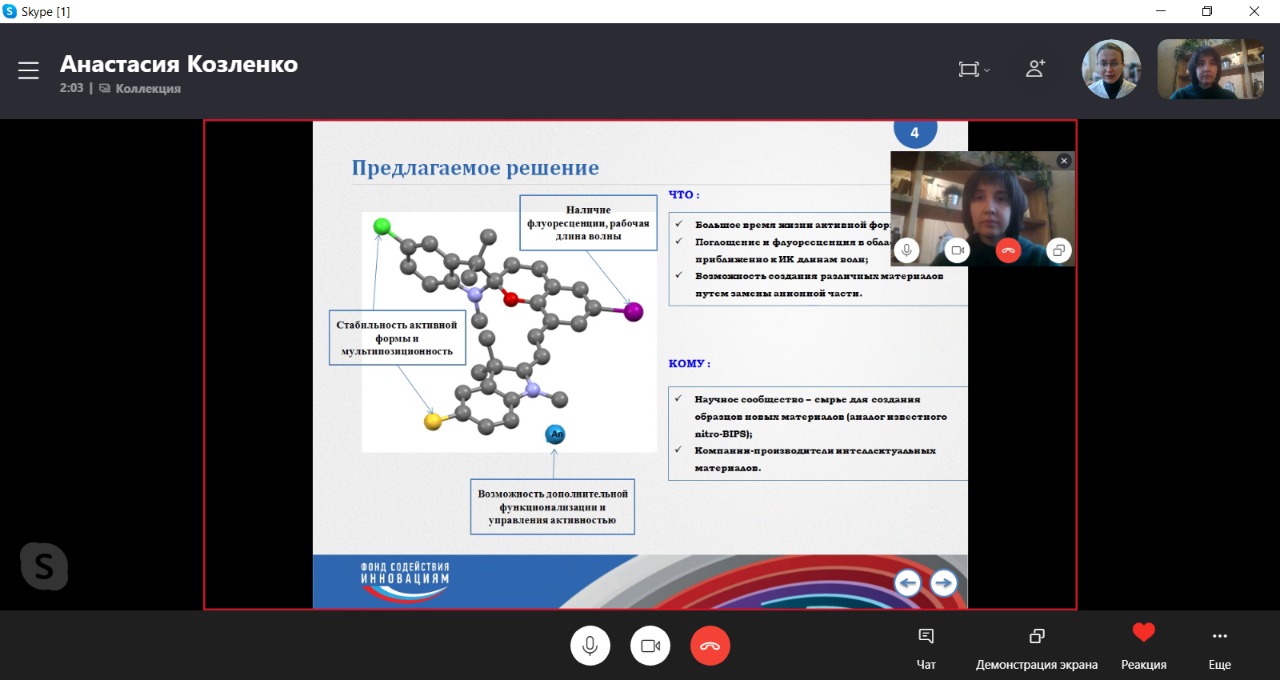Click Анастасия Козленко to view profile
1280x680 pixels.
[x=179, y=63]
